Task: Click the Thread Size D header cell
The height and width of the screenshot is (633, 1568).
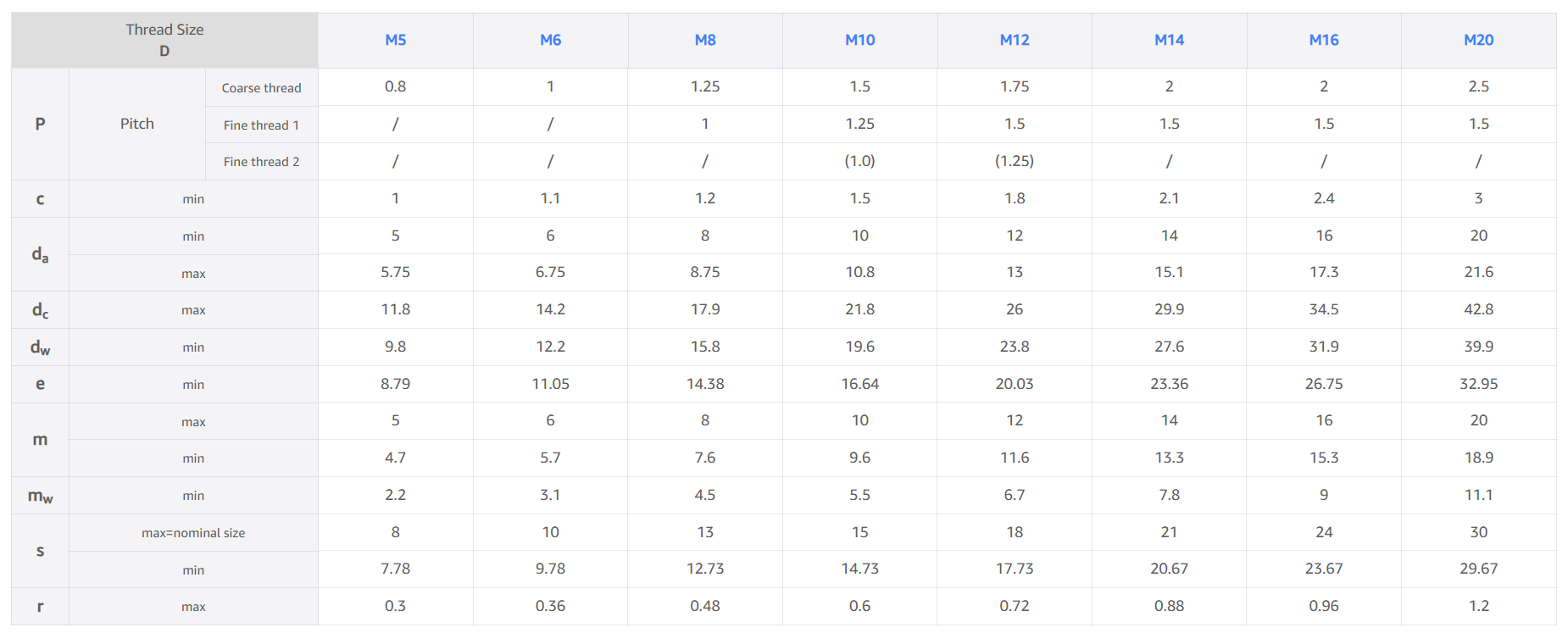Action: (x=164, y=40)
